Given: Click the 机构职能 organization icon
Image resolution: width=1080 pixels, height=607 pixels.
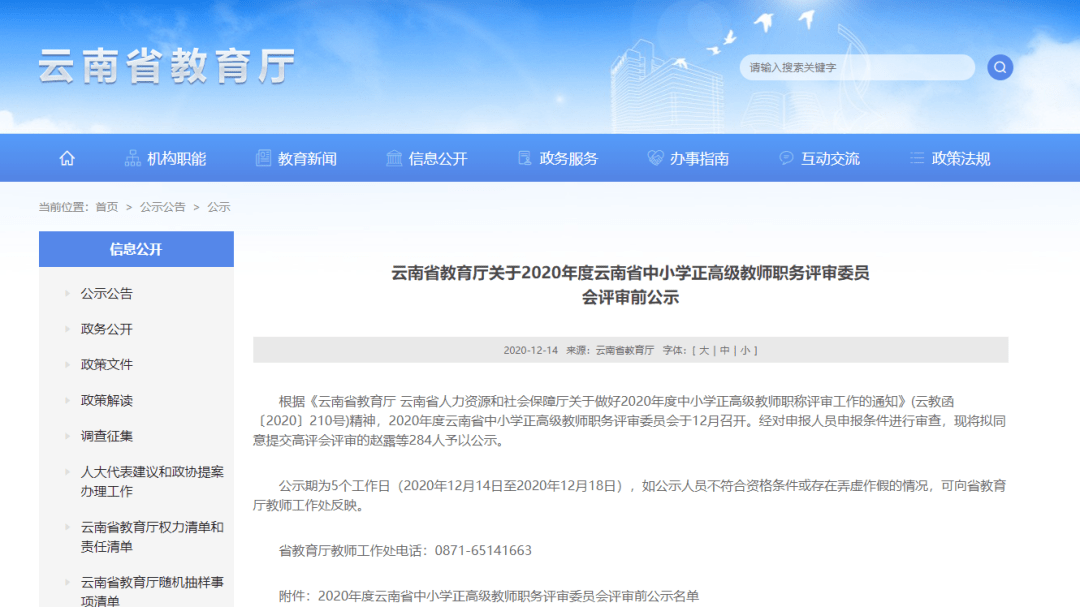Looking at the screenshot, I should [x=132, y=158].
